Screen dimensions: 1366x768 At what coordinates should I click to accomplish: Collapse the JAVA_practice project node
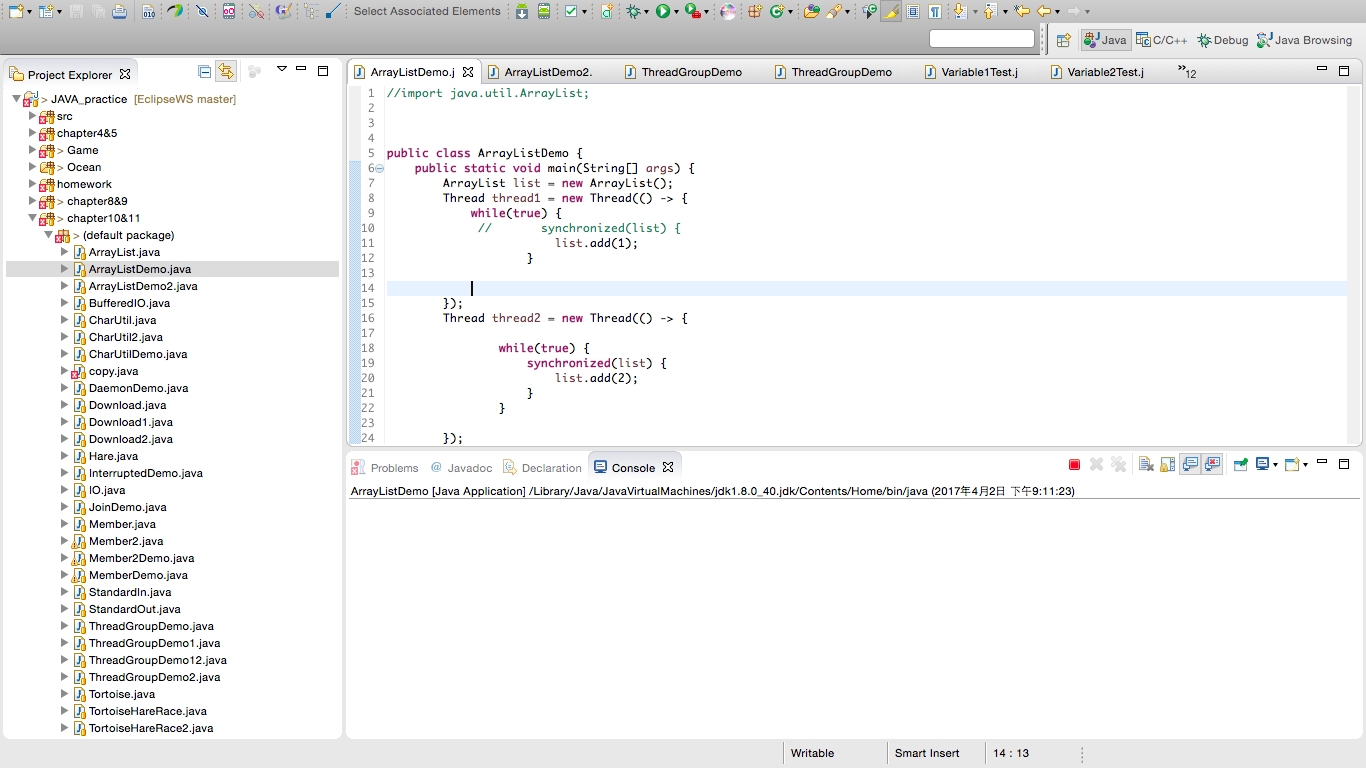17,99
